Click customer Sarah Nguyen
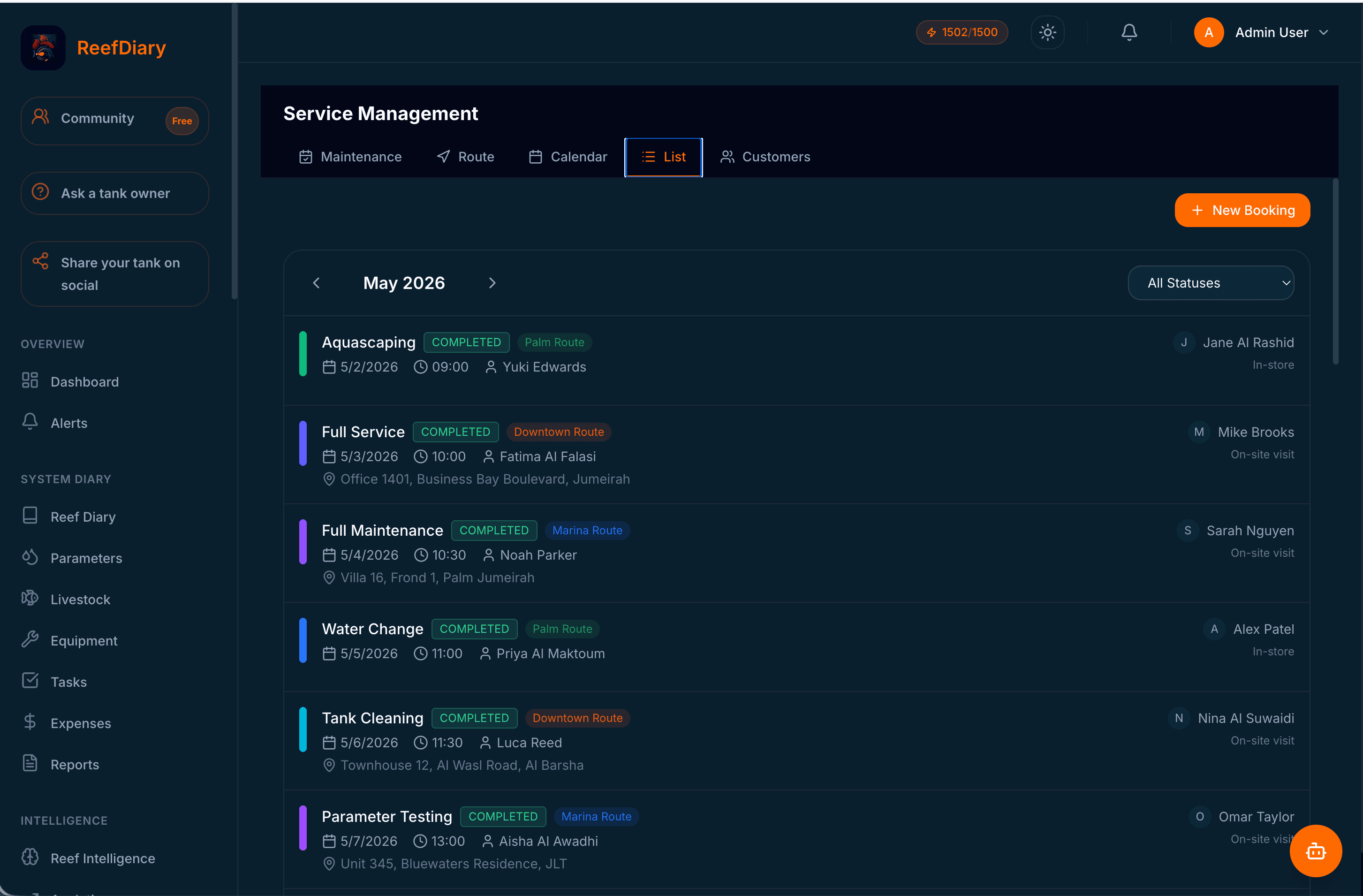The width and height of the screenshot is (1363, 896). (1250, 531)
